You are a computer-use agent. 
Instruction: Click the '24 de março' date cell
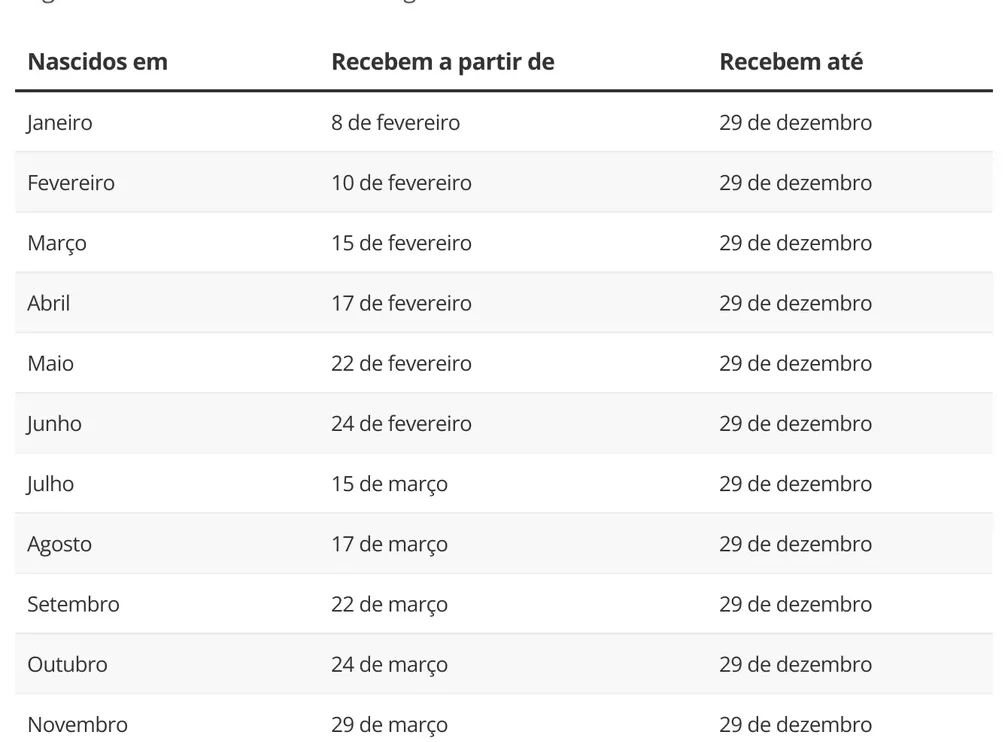(x=389, y=664)
